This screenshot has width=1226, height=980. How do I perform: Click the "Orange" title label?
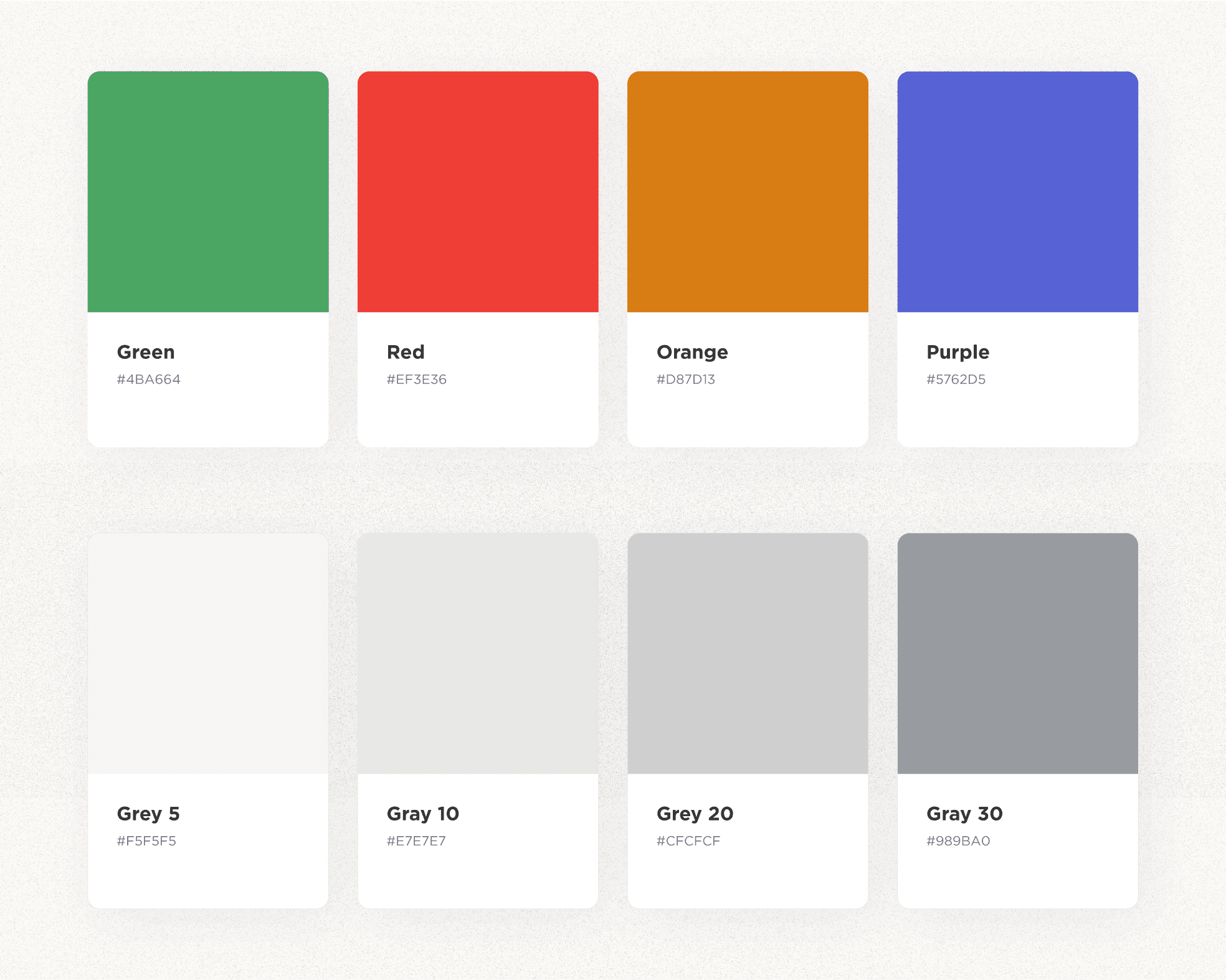pos(692,352)
